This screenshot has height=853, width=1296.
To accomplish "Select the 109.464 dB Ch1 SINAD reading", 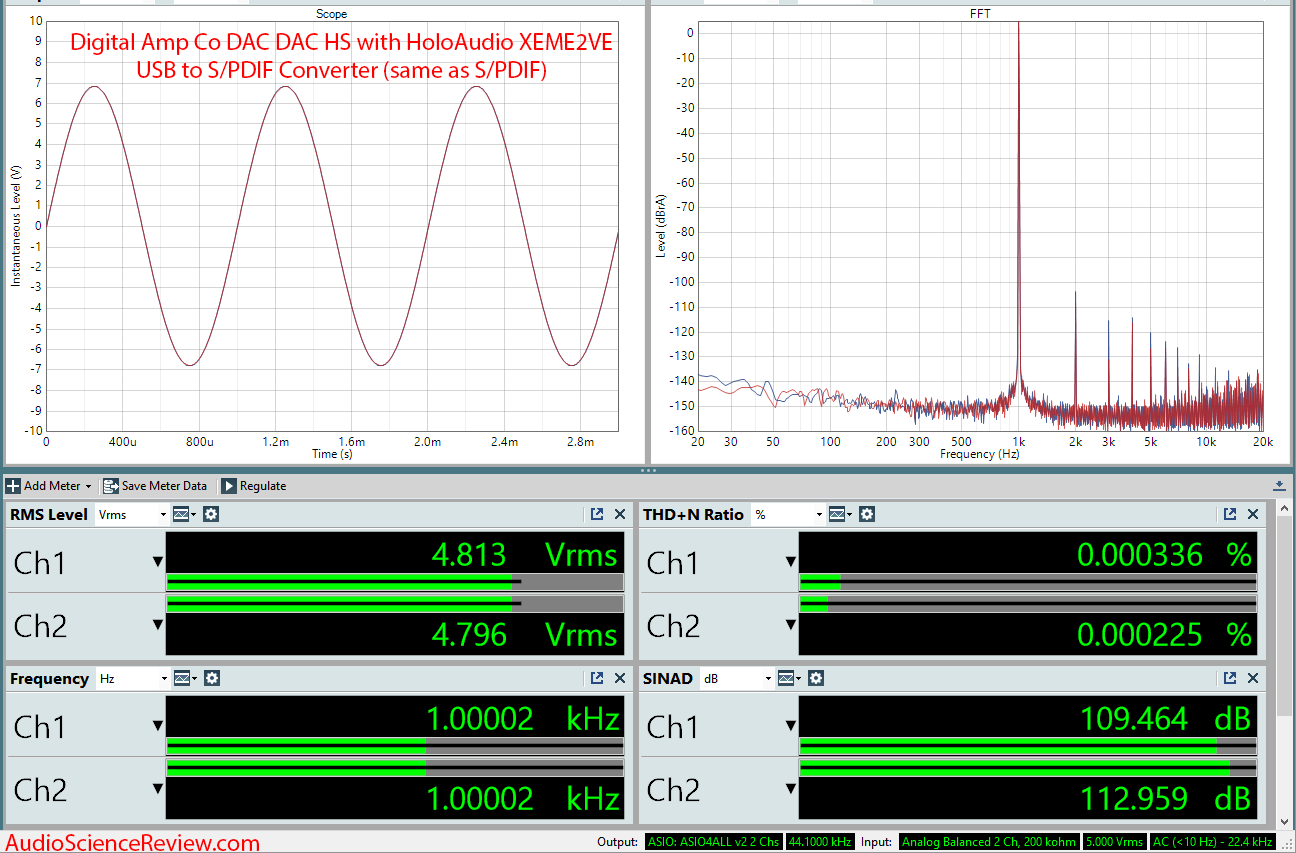I will pos(1166,718).
